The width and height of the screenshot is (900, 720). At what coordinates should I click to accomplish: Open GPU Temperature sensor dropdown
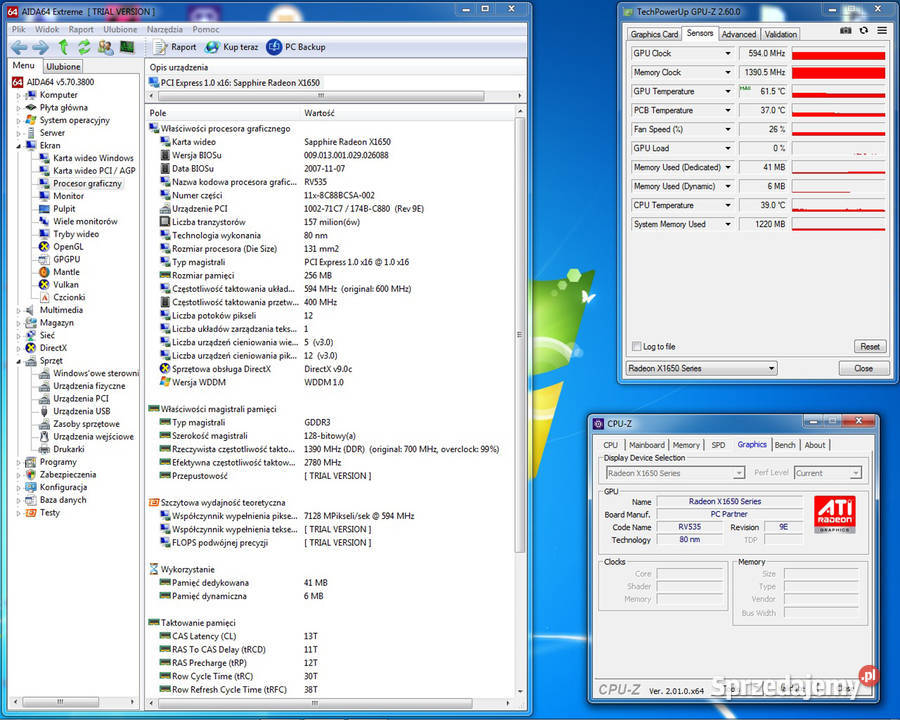click(728, 91)
